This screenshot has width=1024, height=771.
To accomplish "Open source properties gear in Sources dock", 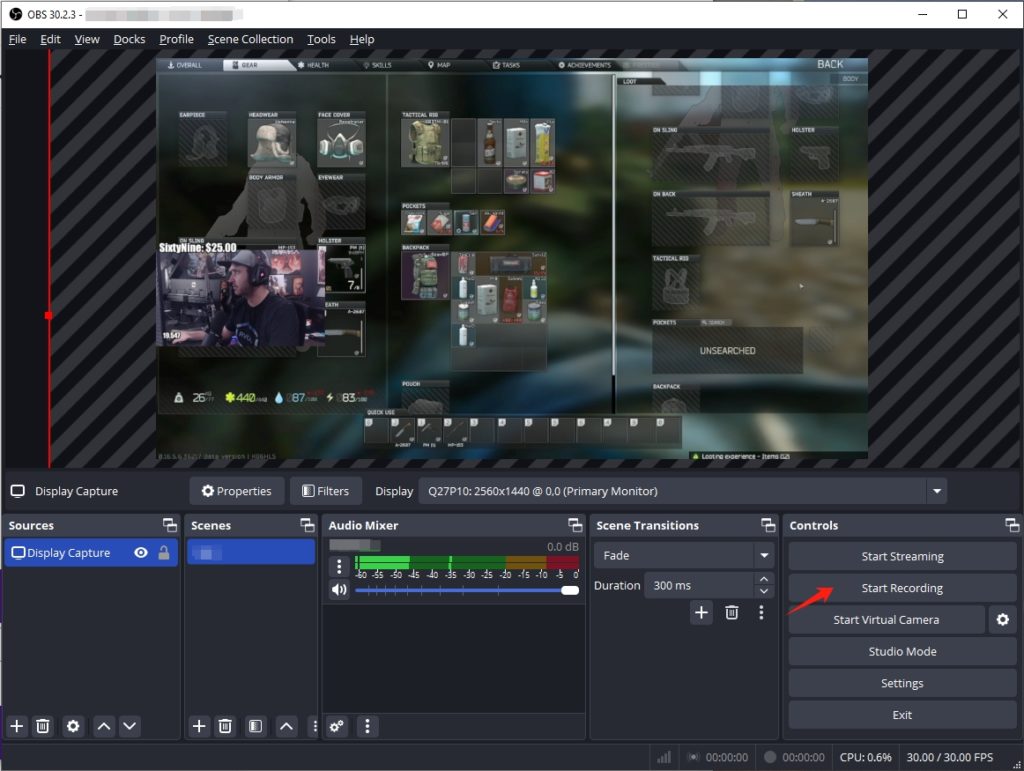I will click(x=73, y=726).
